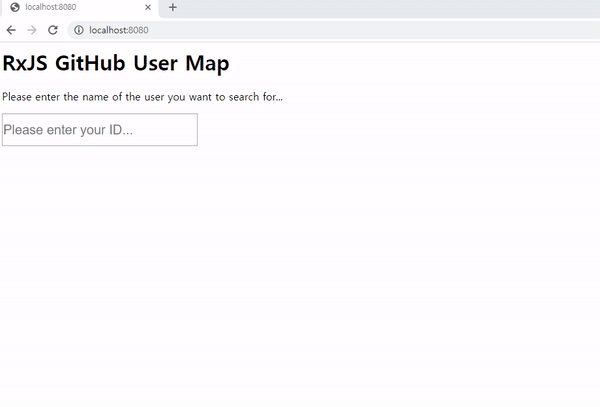Screen dimensions: 600x407
Task: Select the localhost:8080 tab
Action: [80, 7]
